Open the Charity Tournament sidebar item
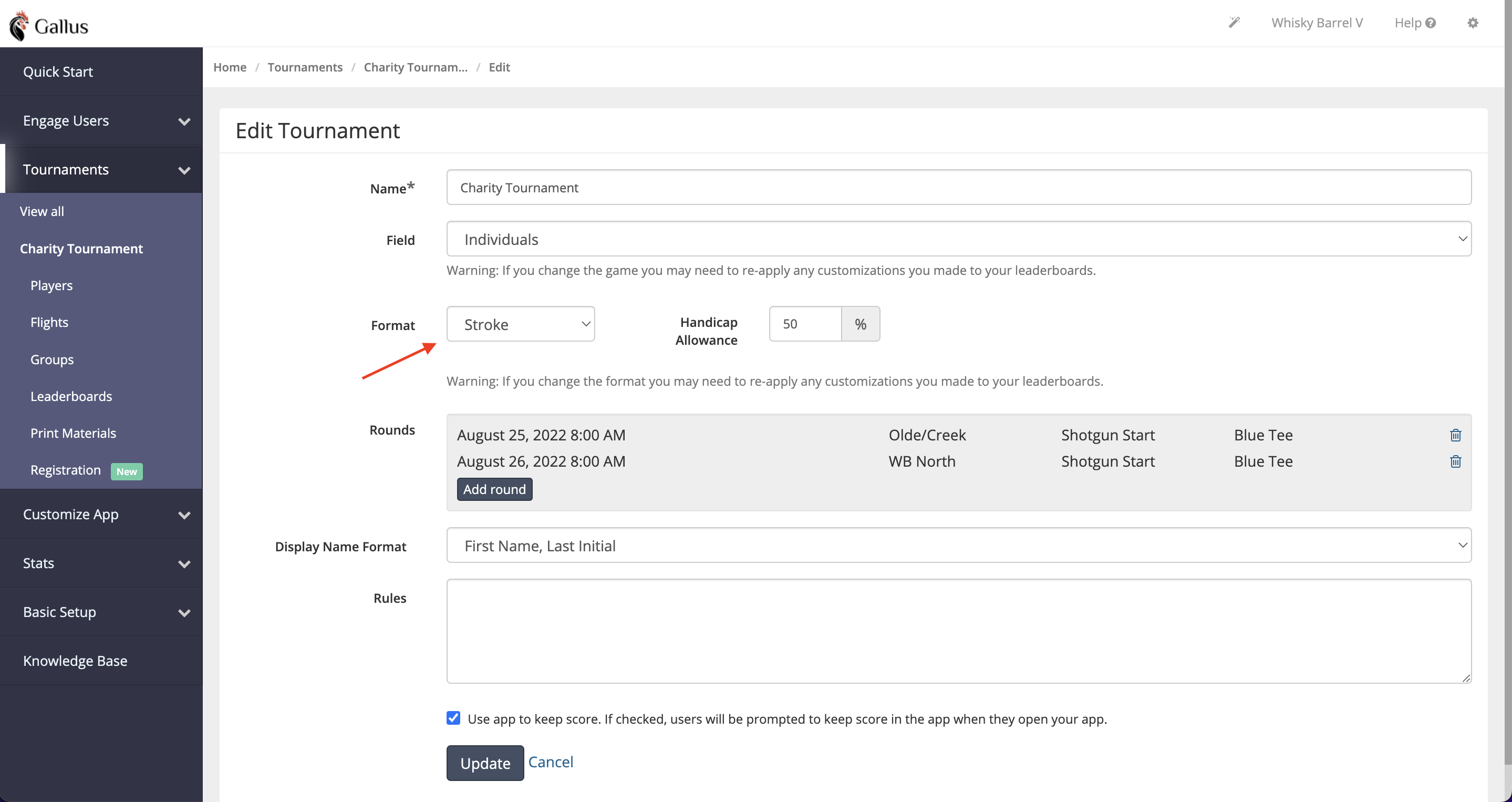This screenshot has height=802, width=1512. pyautogui.click(x=81, y=249)
